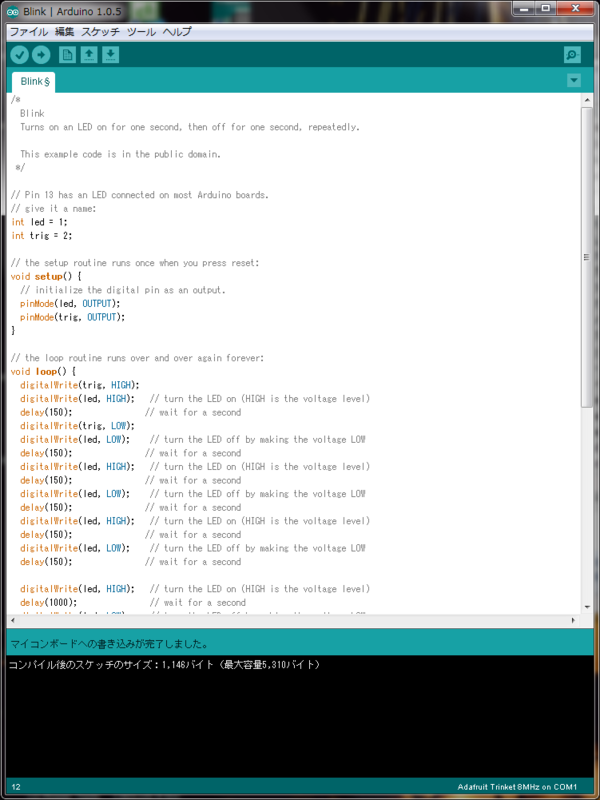Viewport: 600px width, 800px height.
Task: Click the 'pinMode(trig, OUTPUT);' line
Action: [x=72, y=317]
